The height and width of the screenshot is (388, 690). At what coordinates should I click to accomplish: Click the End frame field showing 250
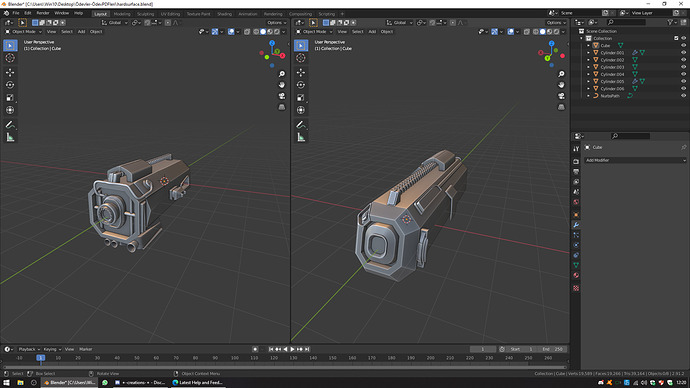(x=553, y=349)
